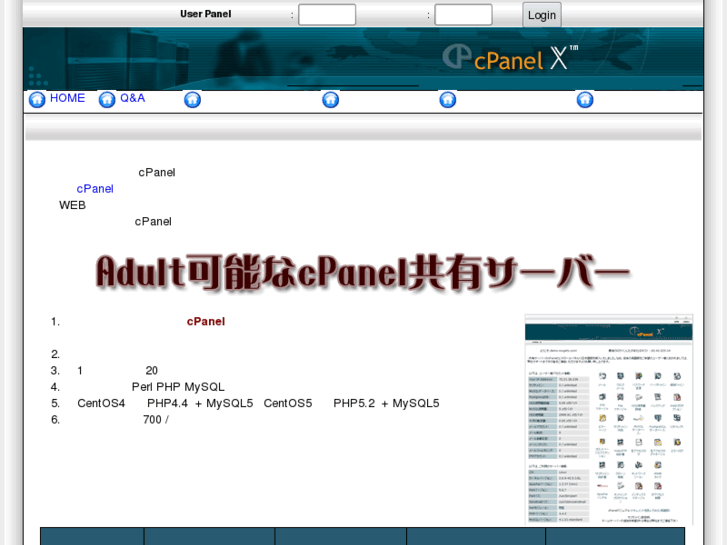
Task: Click the "PHP5.2 + MySQL5" text
Action: pyautogui.click(x=386, y=403)
